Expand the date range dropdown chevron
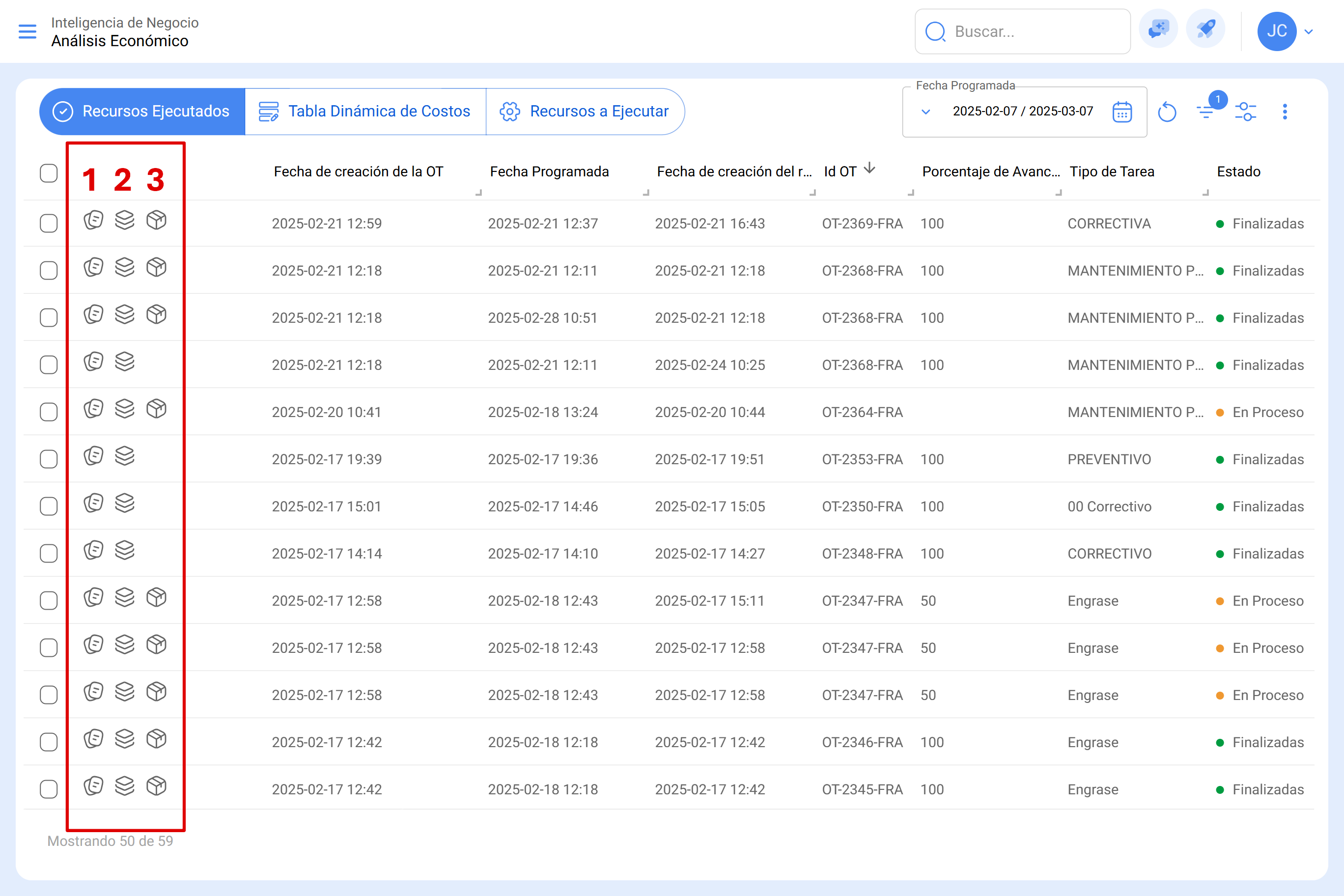This screenshot has width=1344, height=896. tap(925, 112)
